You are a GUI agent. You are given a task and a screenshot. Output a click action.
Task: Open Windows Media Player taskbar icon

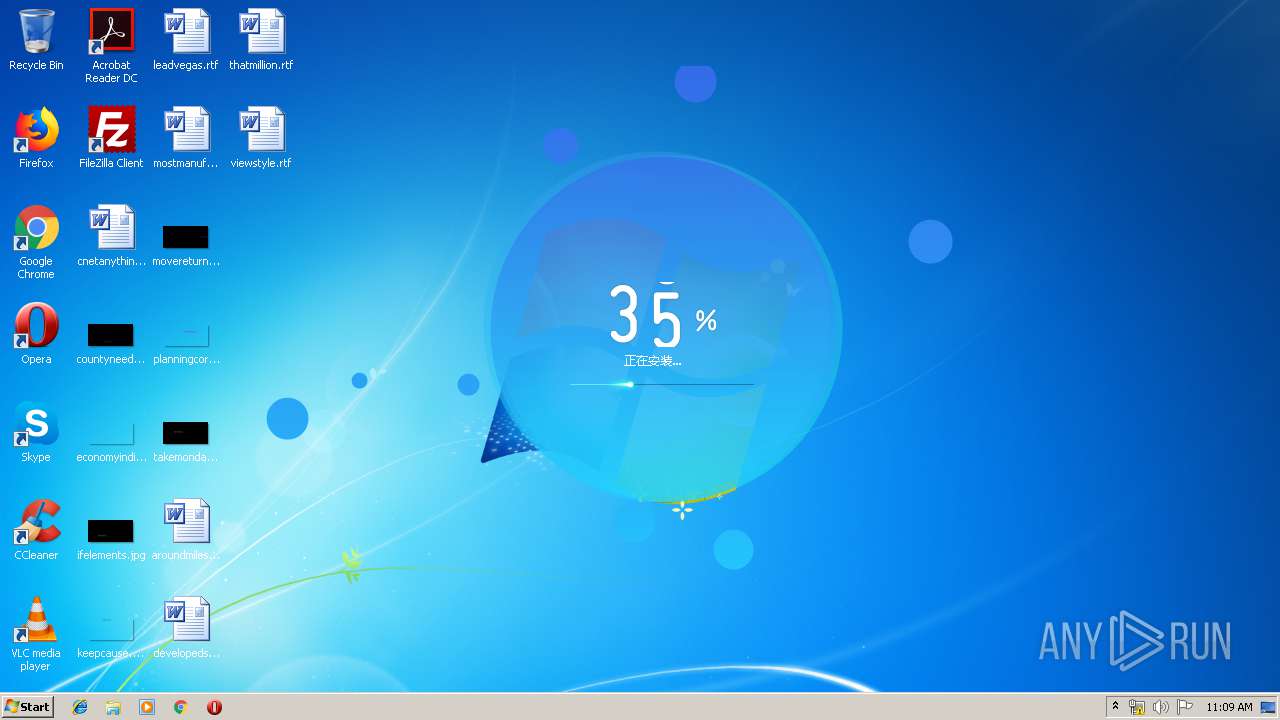(147, 707)
